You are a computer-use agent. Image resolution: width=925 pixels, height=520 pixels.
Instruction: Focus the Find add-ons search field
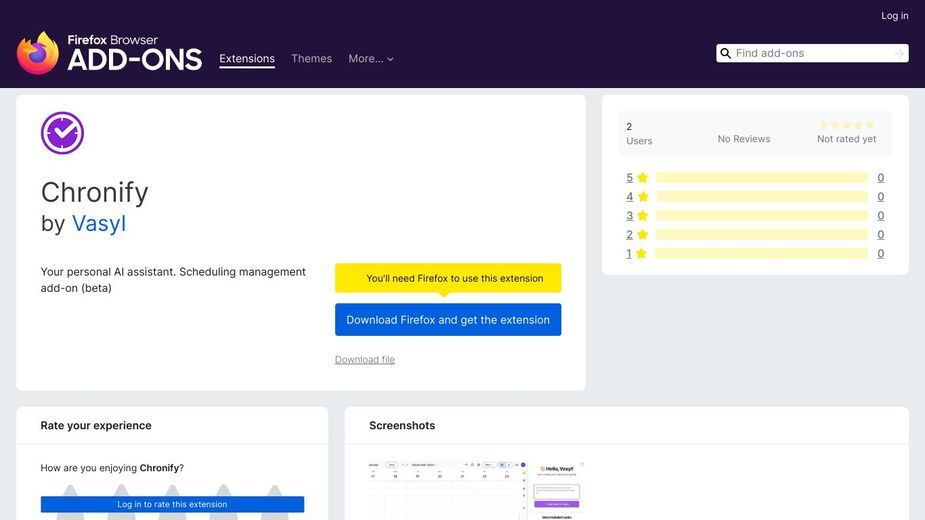pyautogui.click(x=812, y=53)
